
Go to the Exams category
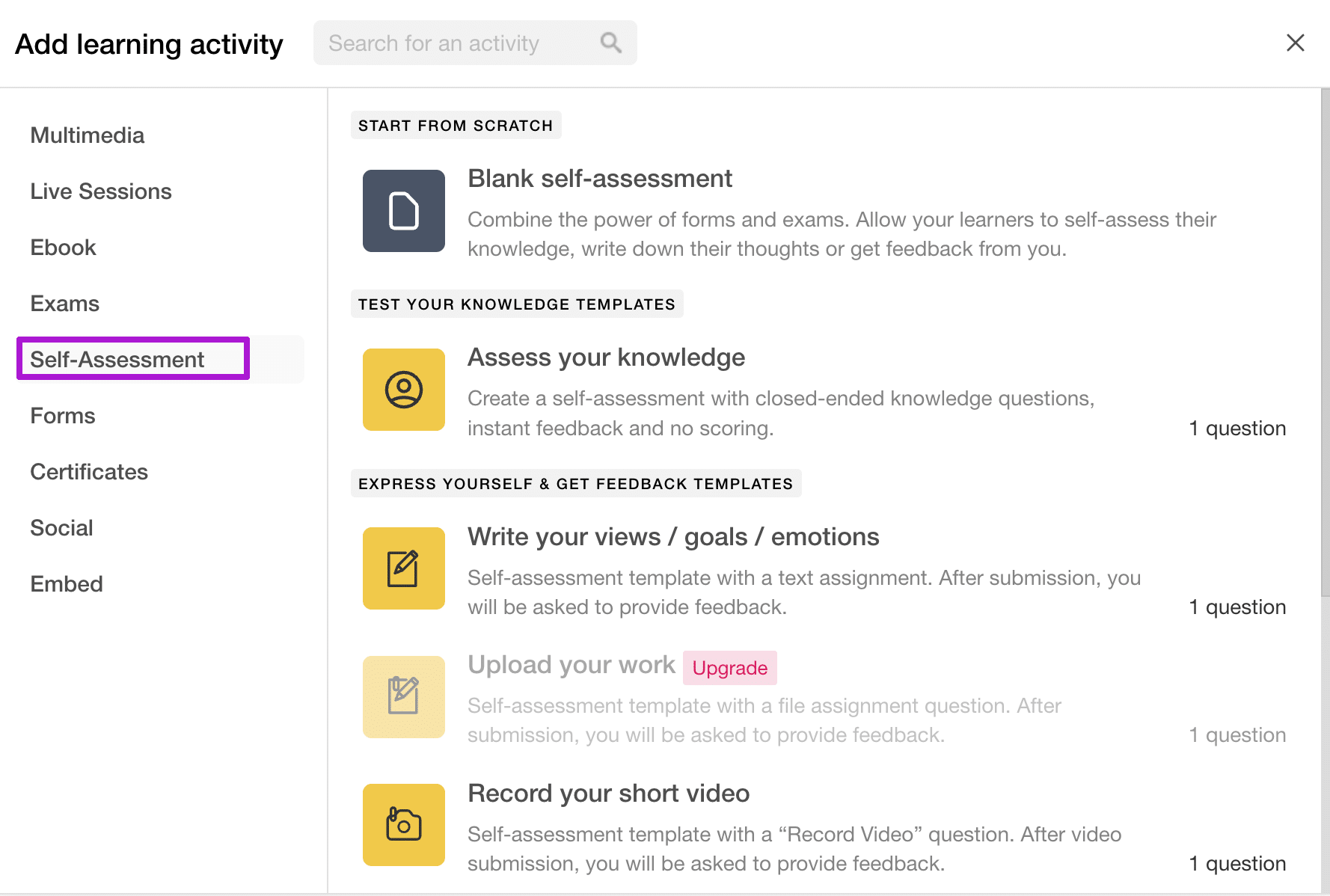(x=65, y=304)
